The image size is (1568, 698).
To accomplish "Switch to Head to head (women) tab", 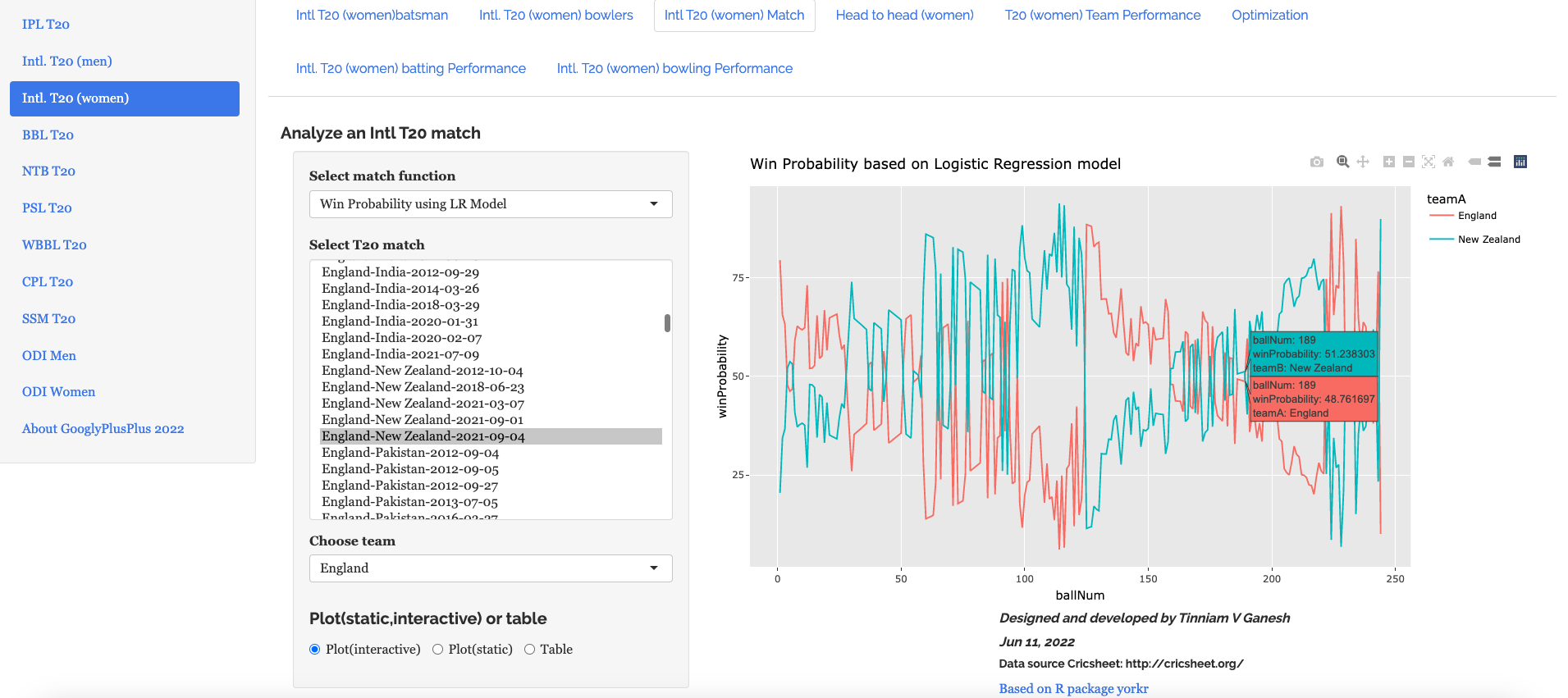I will (904, 16).
